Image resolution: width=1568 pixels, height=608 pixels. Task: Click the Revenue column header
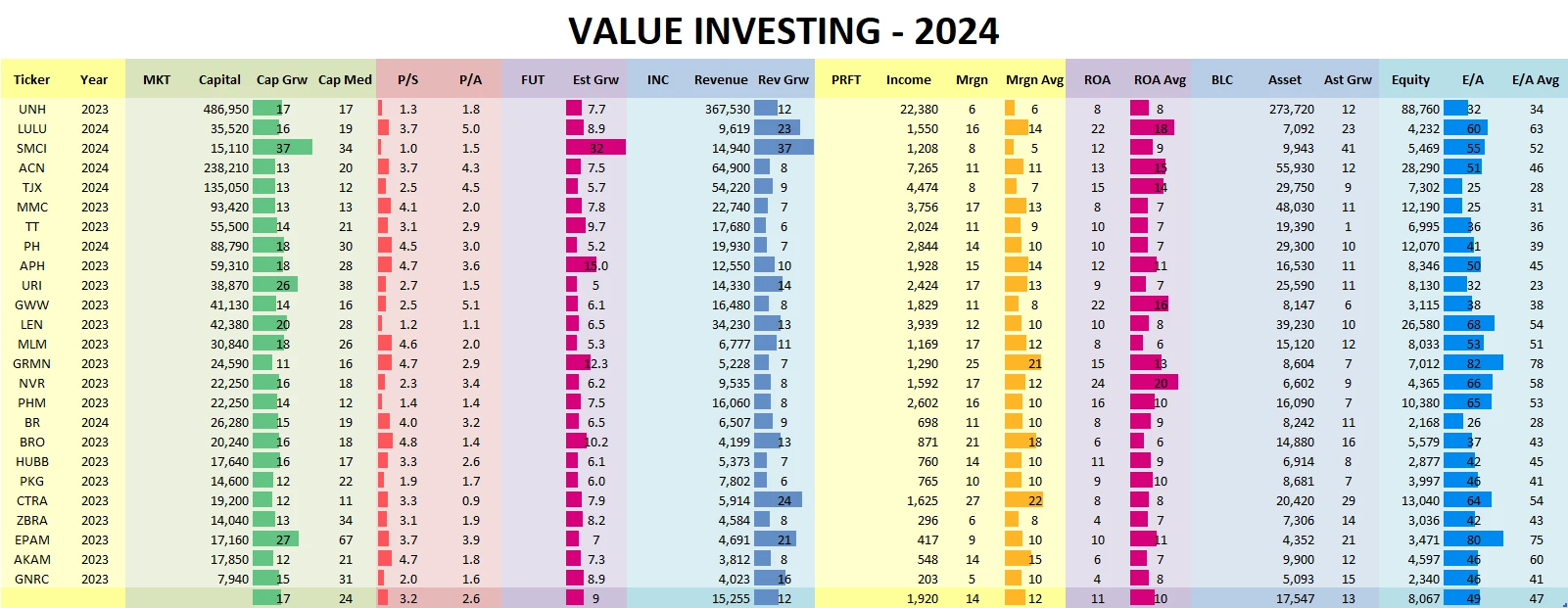[x=721, y=79]
